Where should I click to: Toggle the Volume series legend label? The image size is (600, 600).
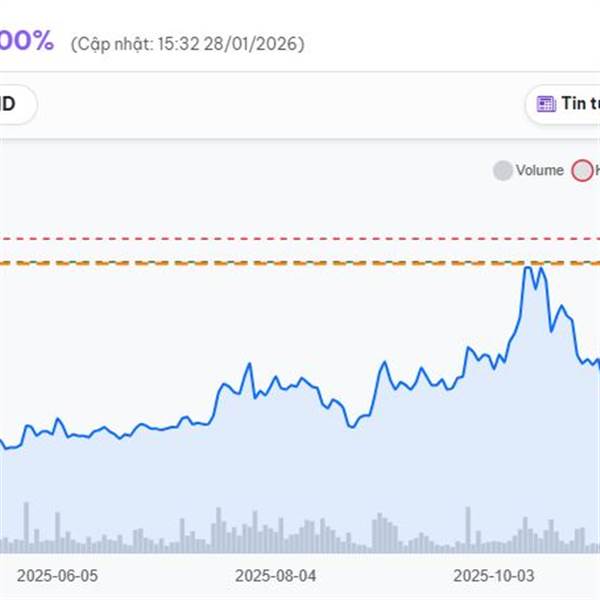point(540,171)
